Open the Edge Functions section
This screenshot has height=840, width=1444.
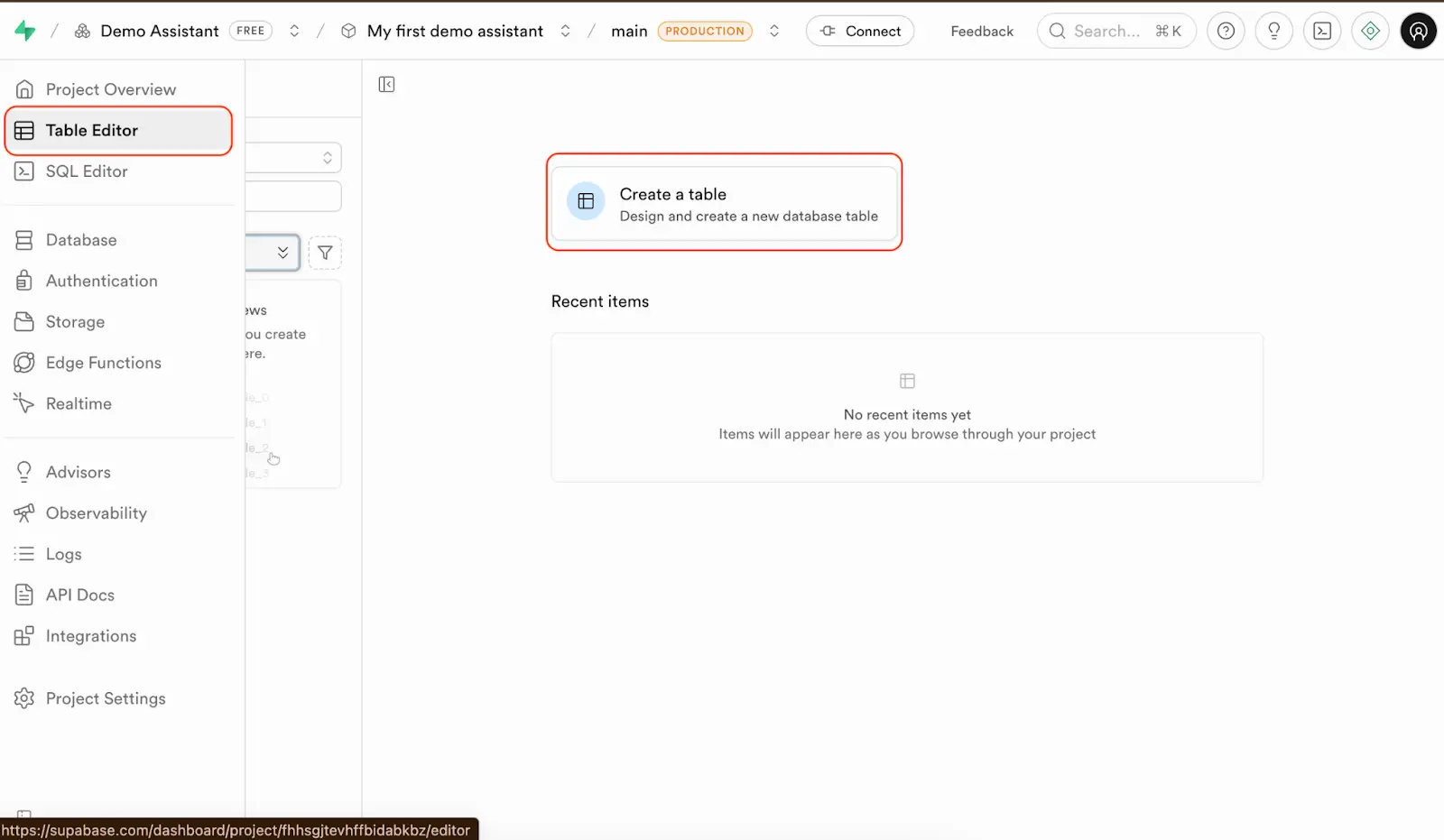point(104,363)
